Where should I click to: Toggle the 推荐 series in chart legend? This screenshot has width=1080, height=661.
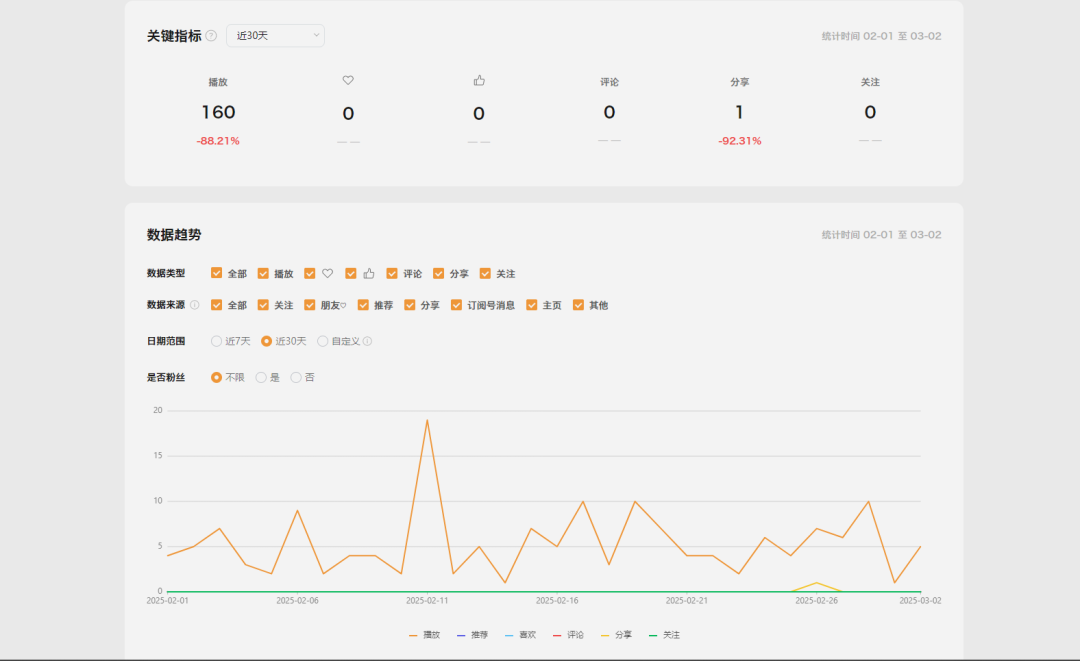click(x=472, y=635)
